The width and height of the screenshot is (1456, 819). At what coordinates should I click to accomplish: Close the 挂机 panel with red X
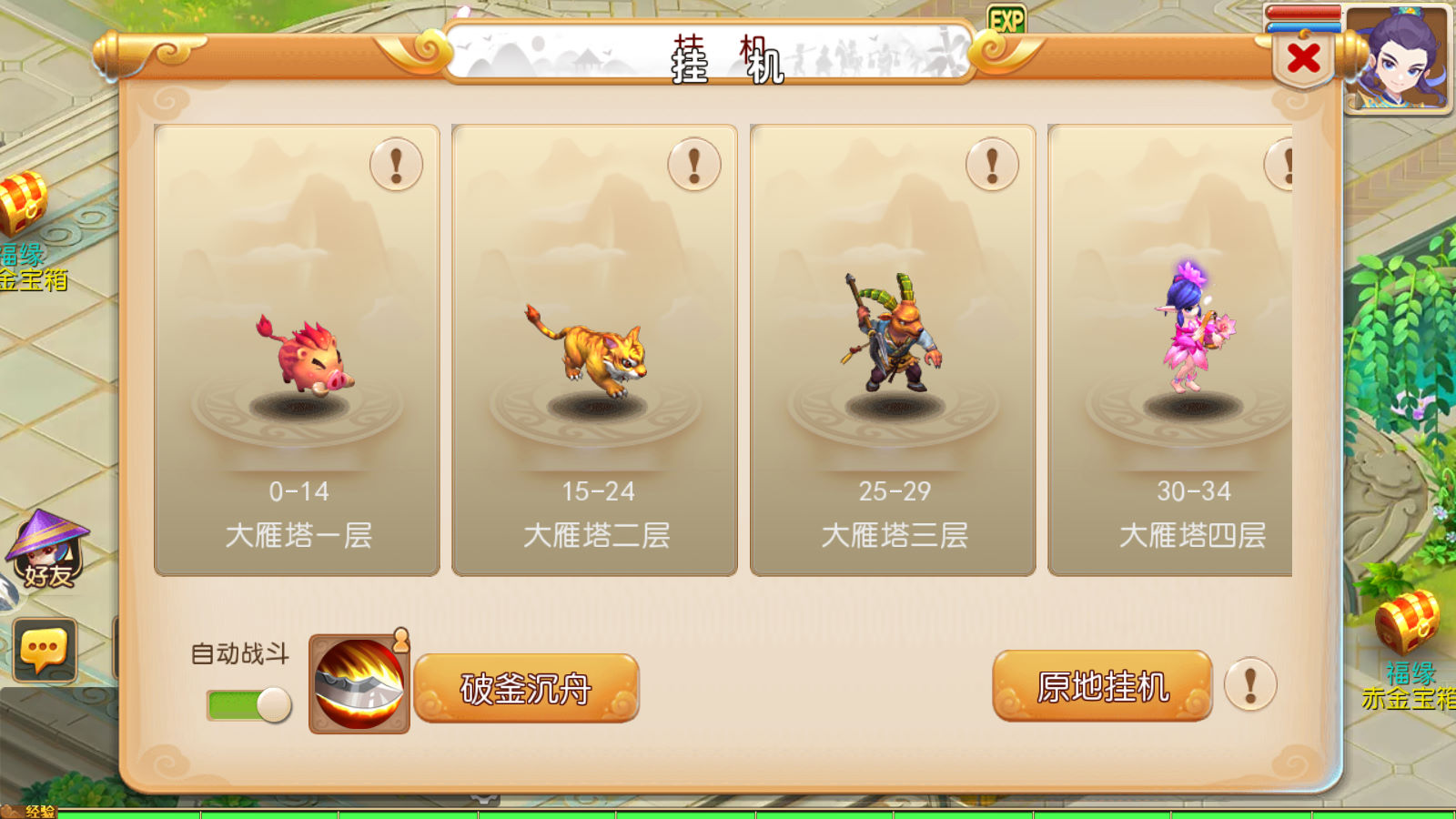(1303, 59)
